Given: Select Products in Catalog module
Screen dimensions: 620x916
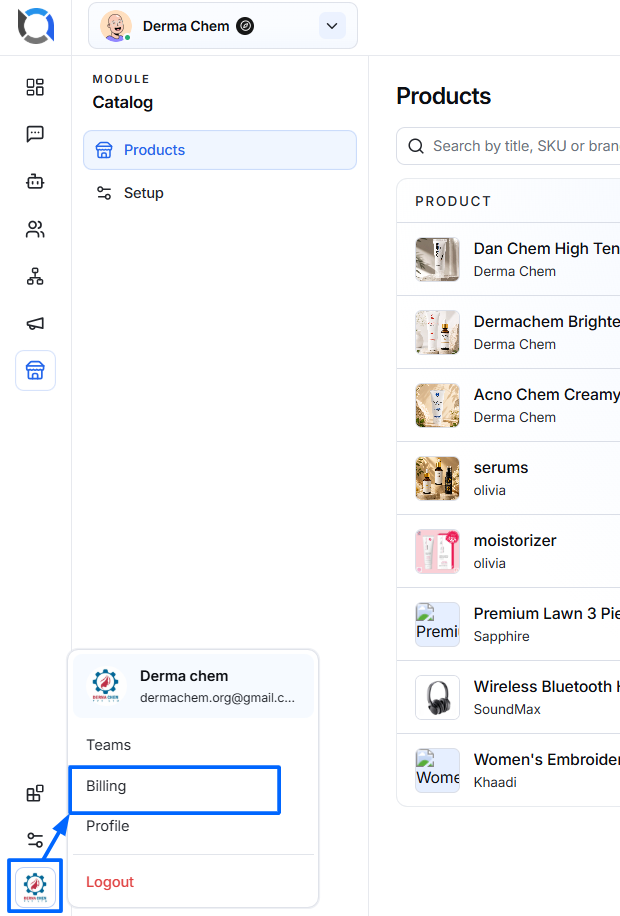Looking at the screenshot, I should coord(220,150).
